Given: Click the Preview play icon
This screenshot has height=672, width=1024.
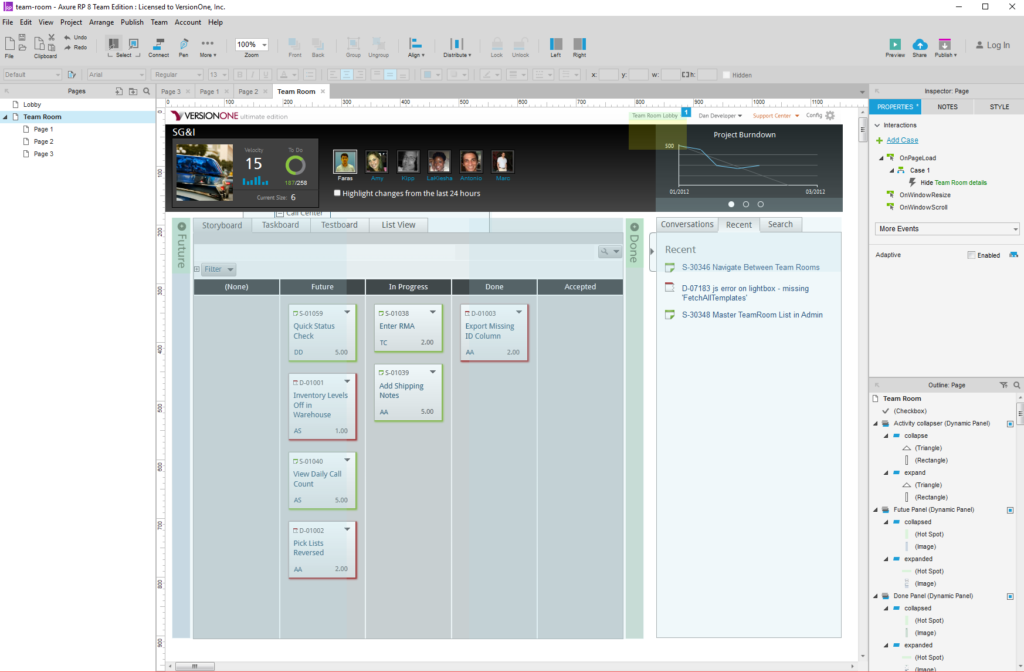Looking at the screenshot, I should [x=895, y=44].
